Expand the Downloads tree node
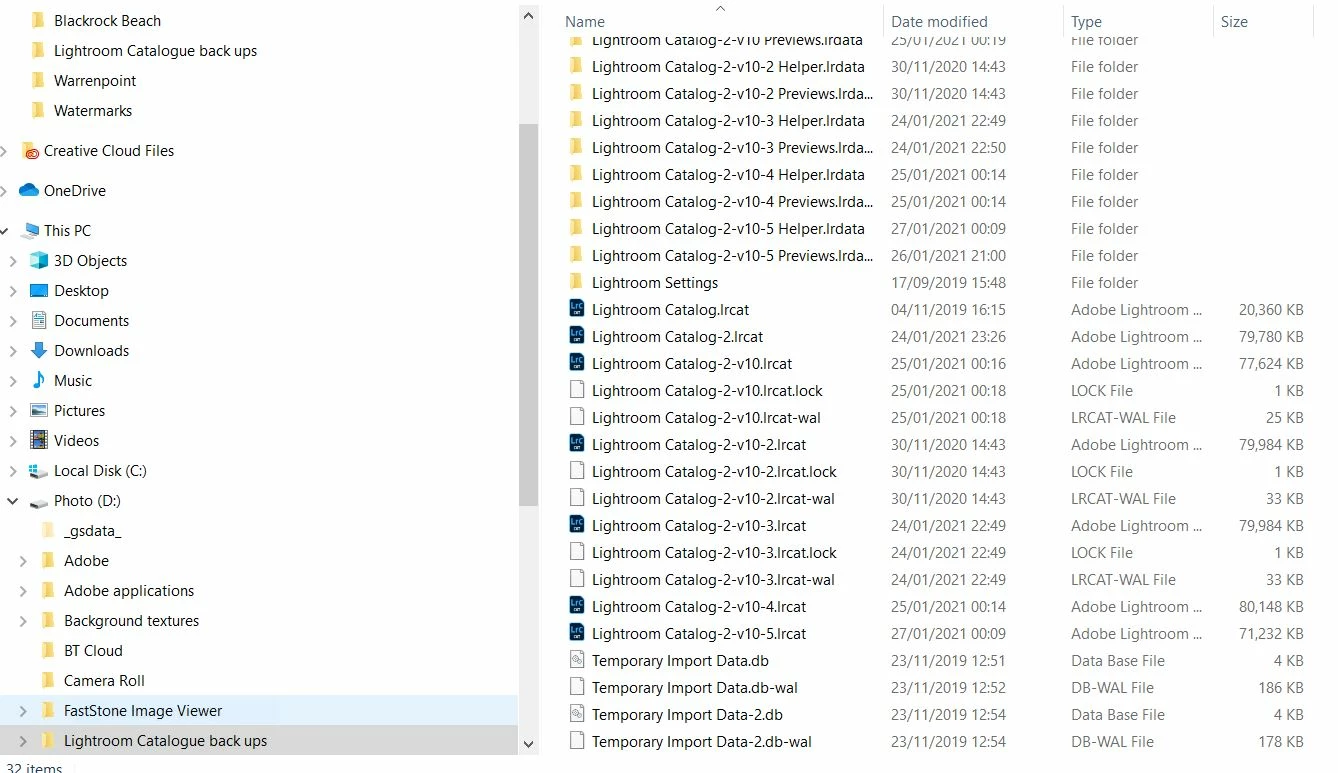Screen dimensions: 1338x773 click(x=12, y=351)
